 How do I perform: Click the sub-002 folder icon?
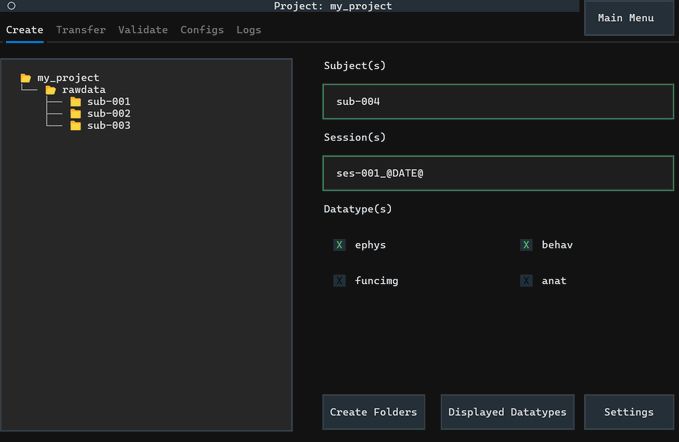[75, 113]
